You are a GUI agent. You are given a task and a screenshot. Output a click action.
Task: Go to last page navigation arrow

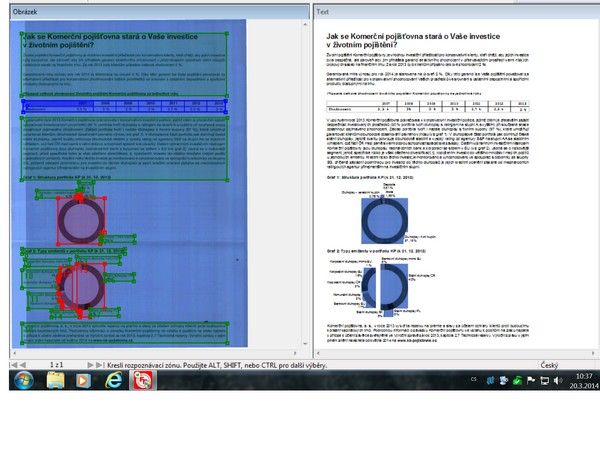(99, 365)
